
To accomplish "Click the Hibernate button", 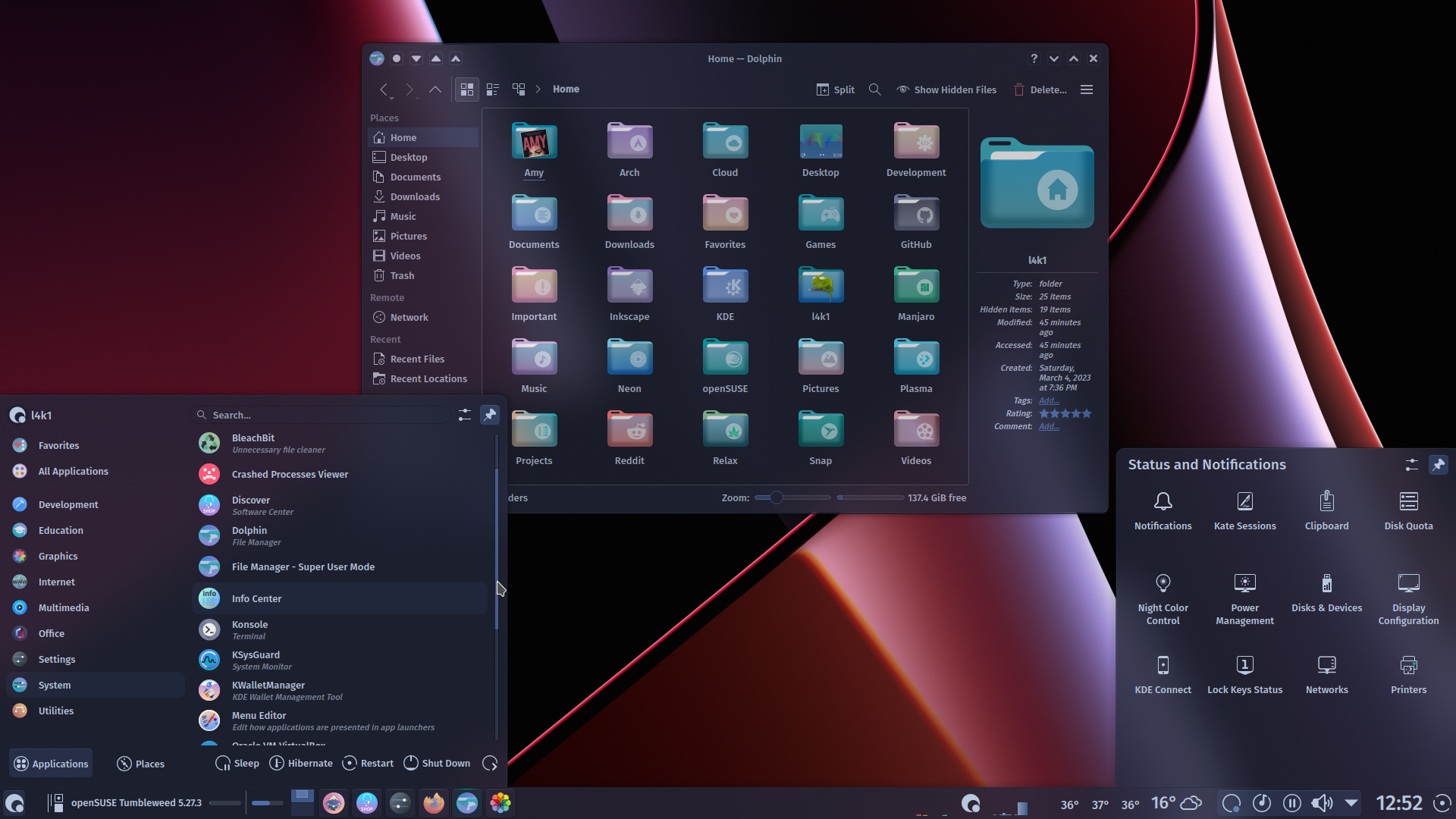I will point(301,763).
